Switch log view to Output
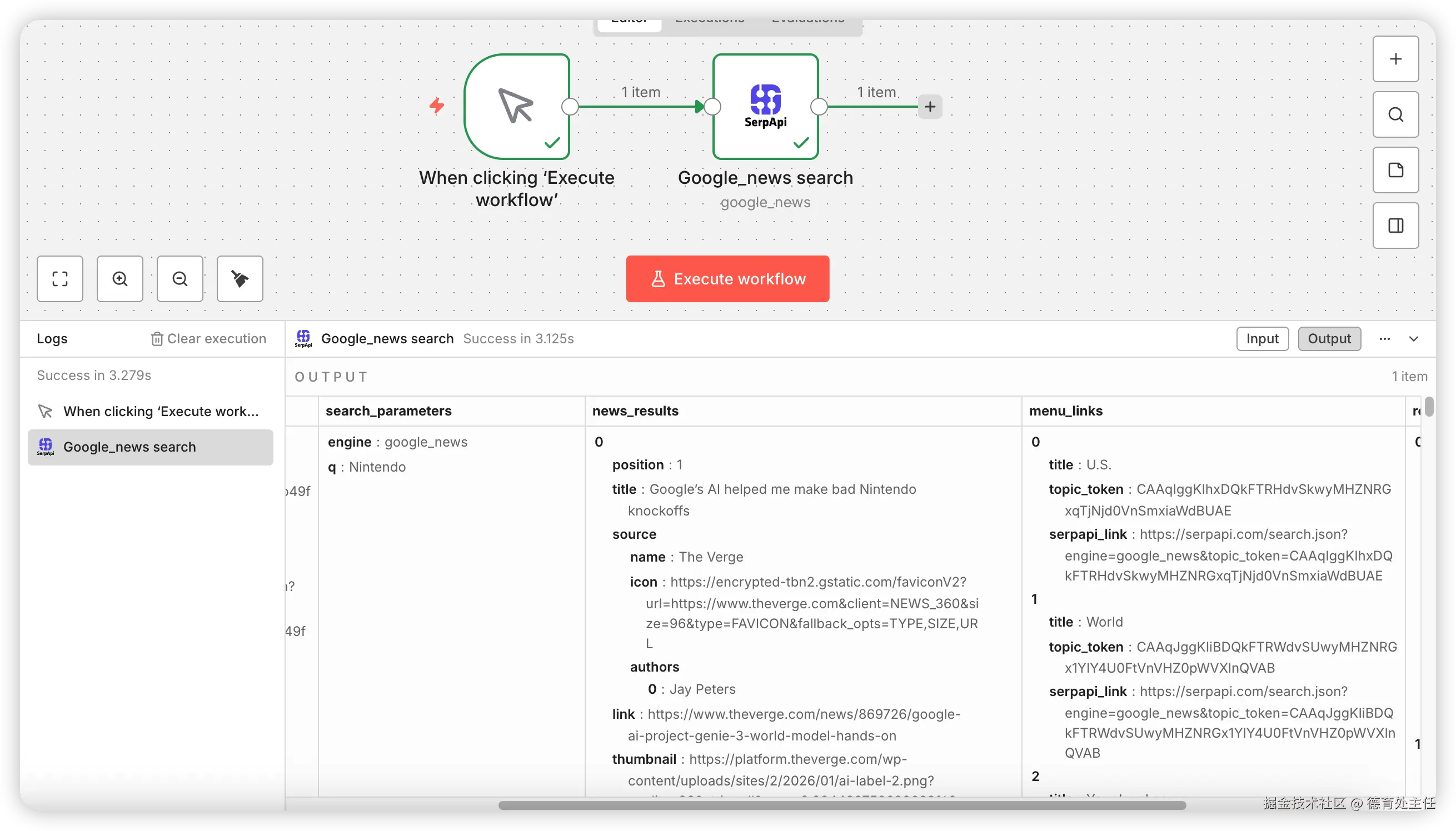This screenshot has height=831, width=1456. [1329, 338]
